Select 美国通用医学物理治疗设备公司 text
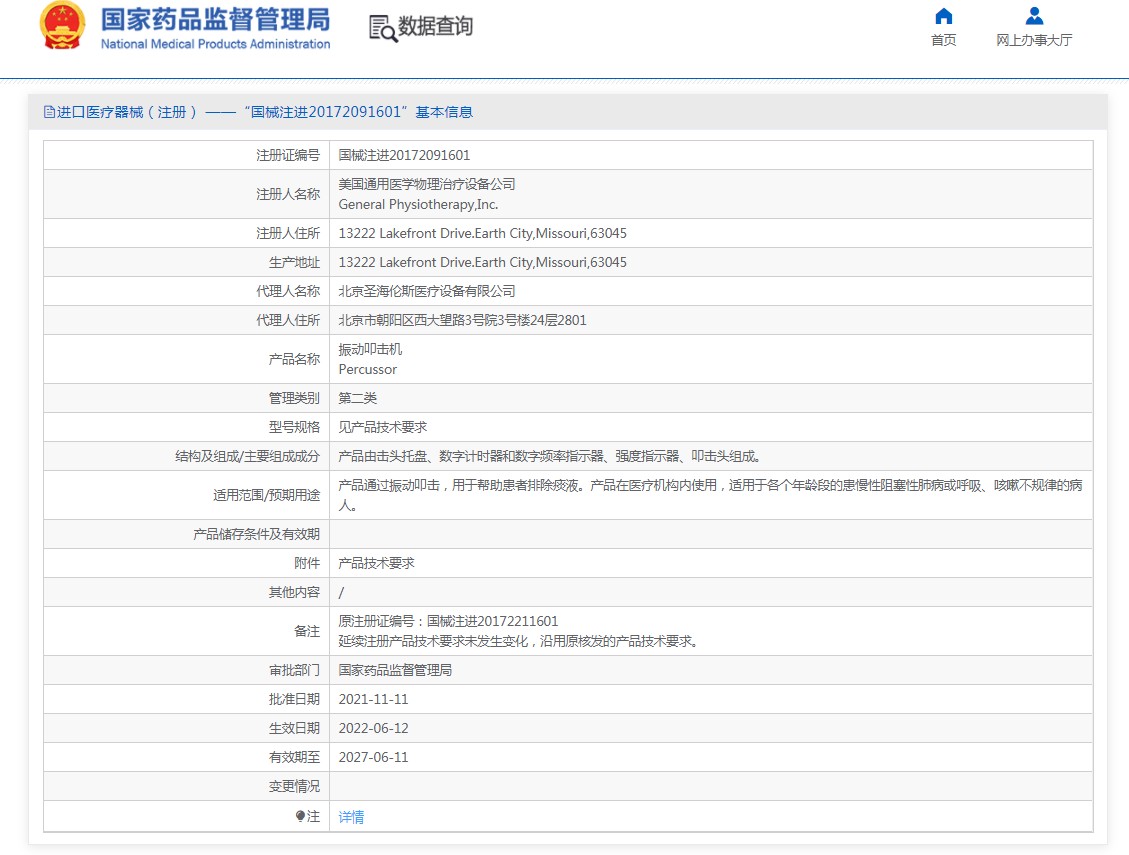Screen dimensions: 1129x855 coord(427,184)
